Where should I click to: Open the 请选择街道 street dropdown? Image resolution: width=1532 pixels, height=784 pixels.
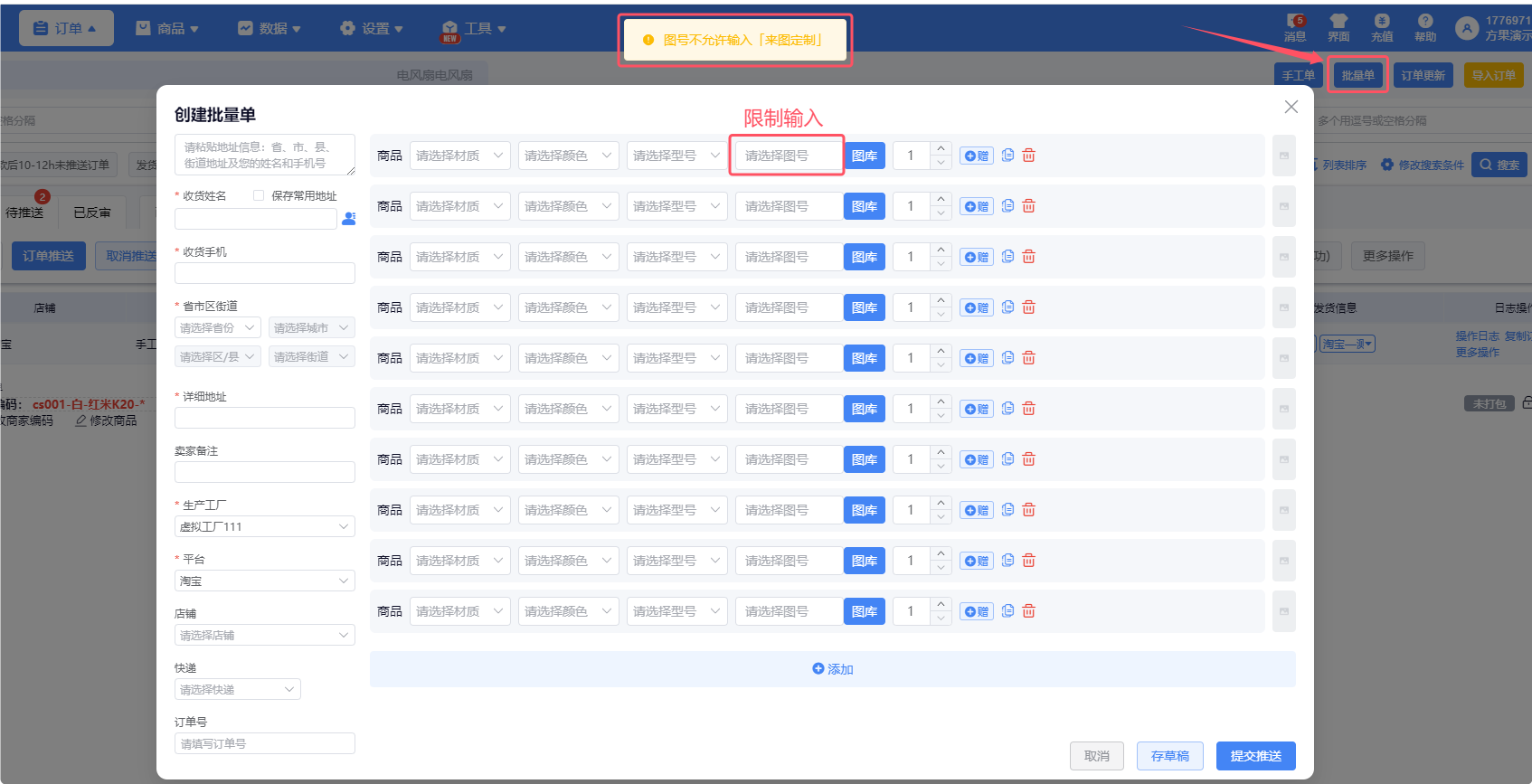(312, 356)
